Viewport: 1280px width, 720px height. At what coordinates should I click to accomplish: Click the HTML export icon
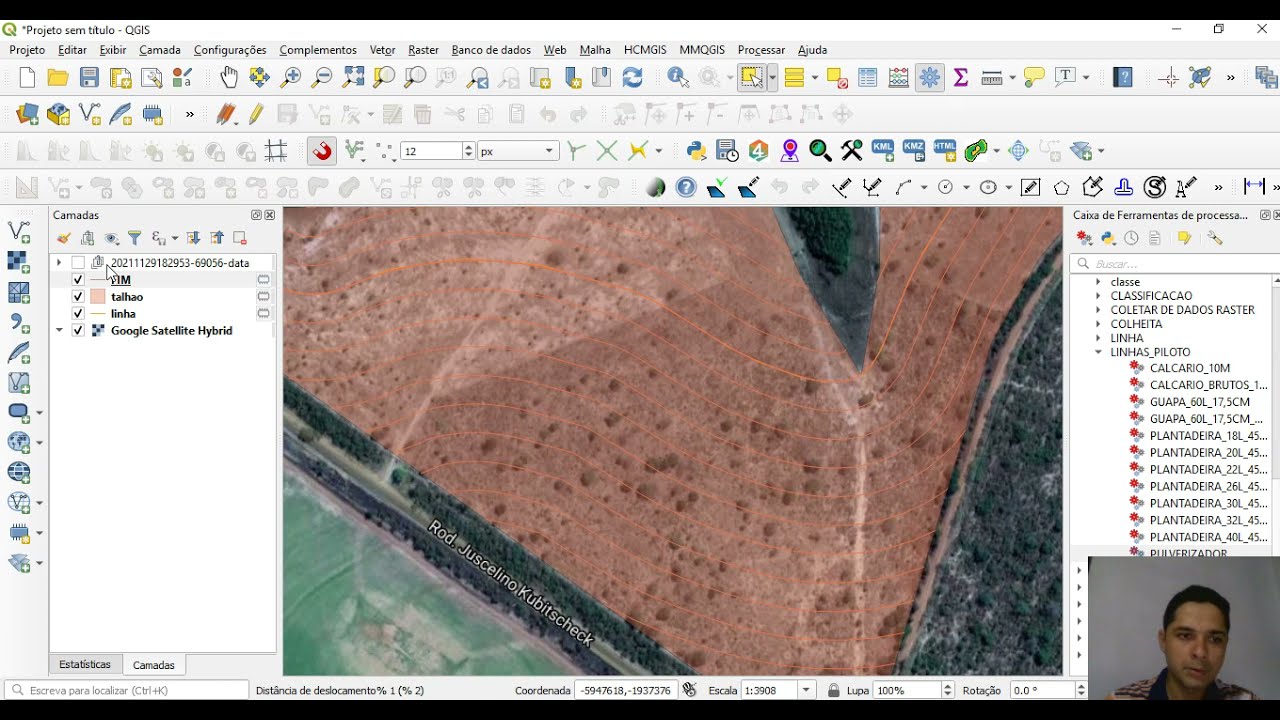pyautogui.click(x=945, y=150)
